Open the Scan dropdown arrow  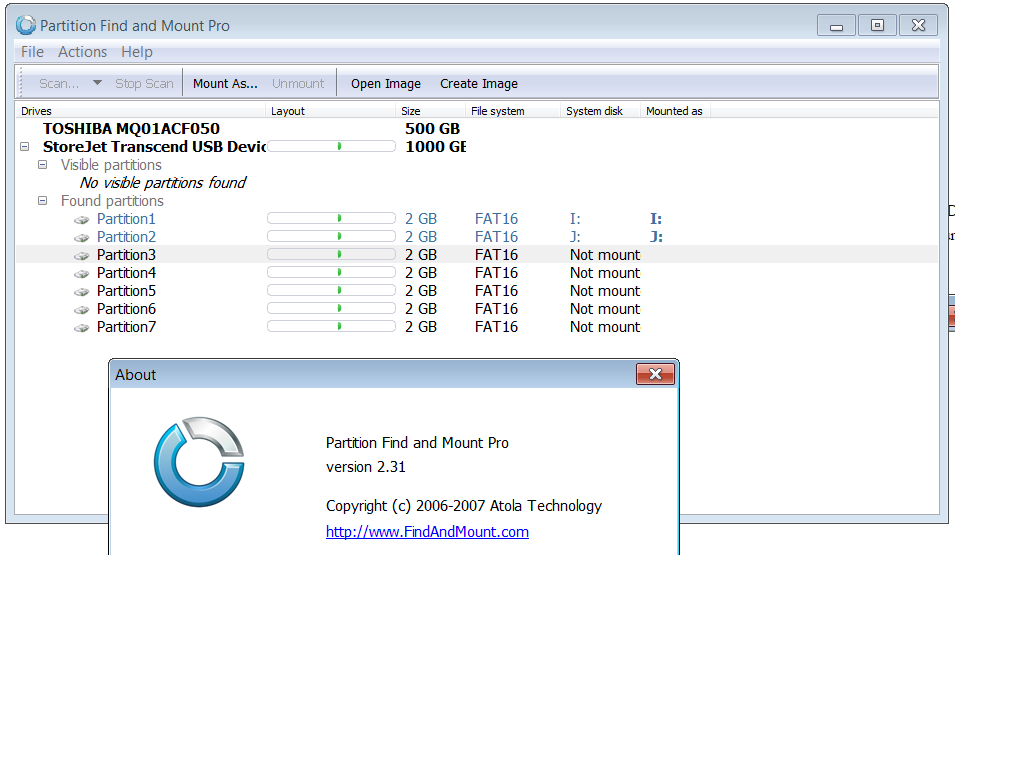pyautogui.click(x=97, y=83)
